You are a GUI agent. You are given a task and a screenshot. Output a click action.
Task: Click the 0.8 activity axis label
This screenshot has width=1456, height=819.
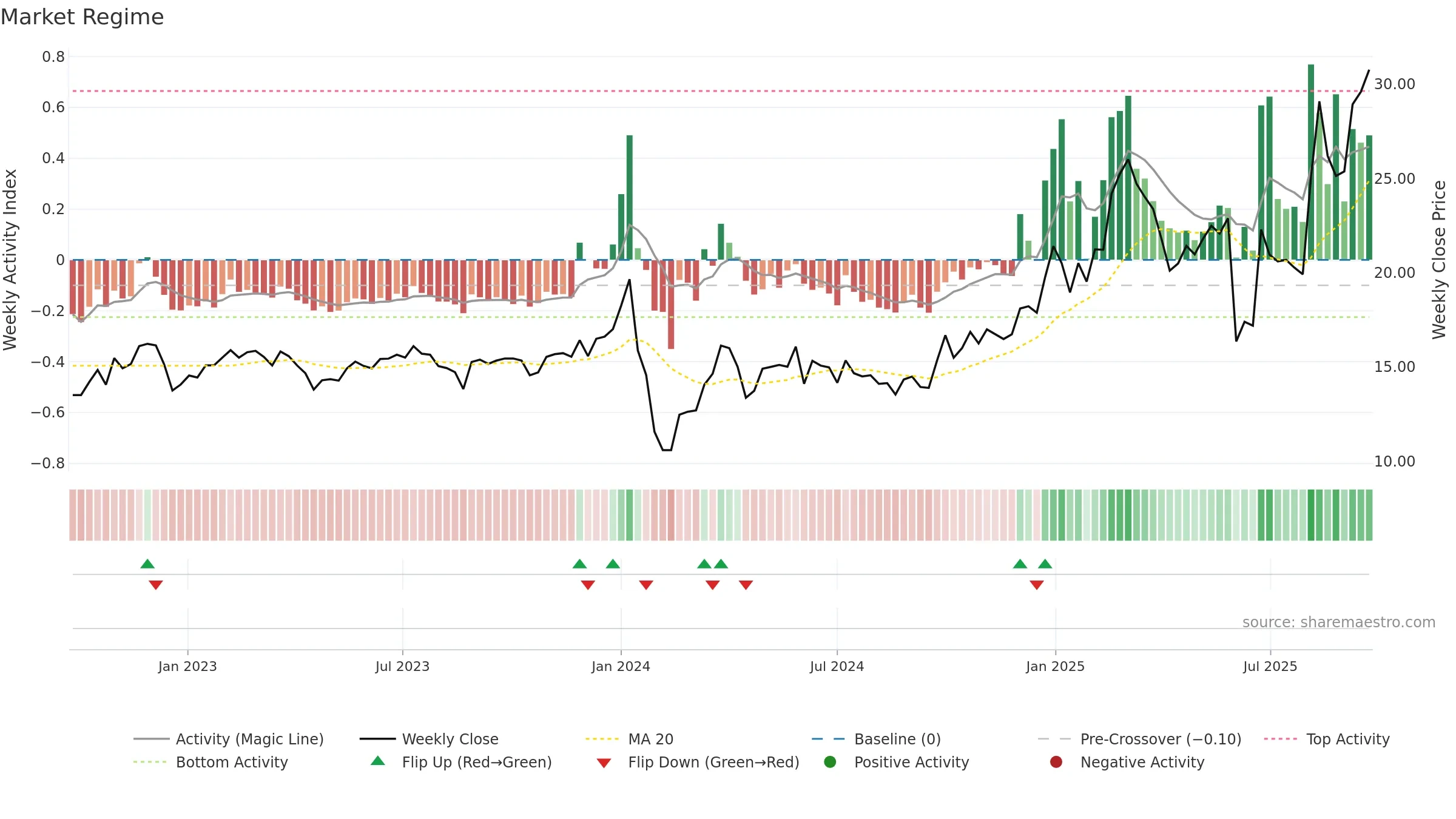(x=53, y=57)
